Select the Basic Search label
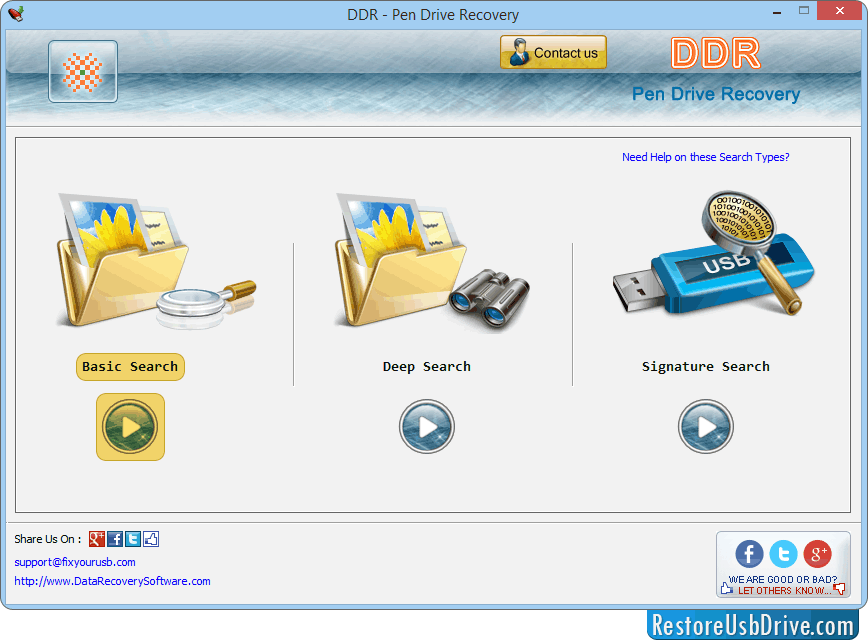 130,367
